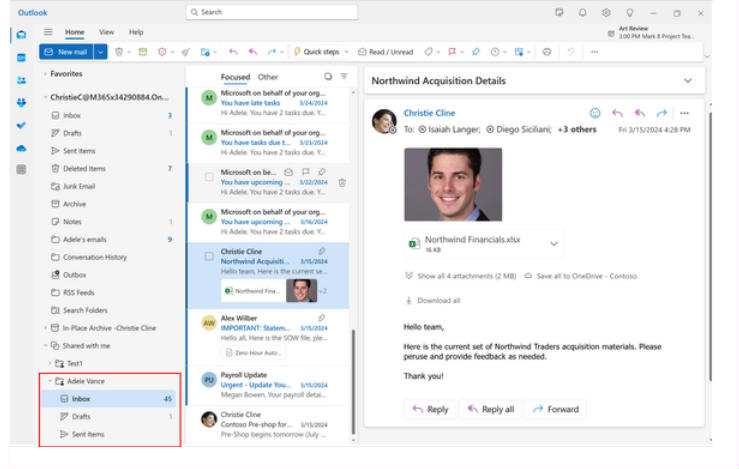Open Northwind Financials.xlsx attachment dropdown arrow
The height and width of the screenshot is (469, 739).
point(554,244)
